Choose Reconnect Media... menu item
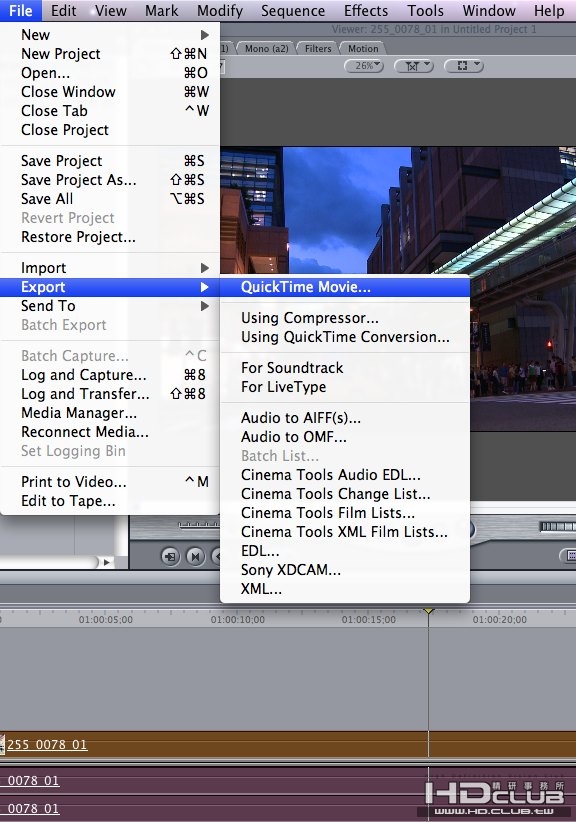The image size is (576, 822). click(x=110, y=432)
